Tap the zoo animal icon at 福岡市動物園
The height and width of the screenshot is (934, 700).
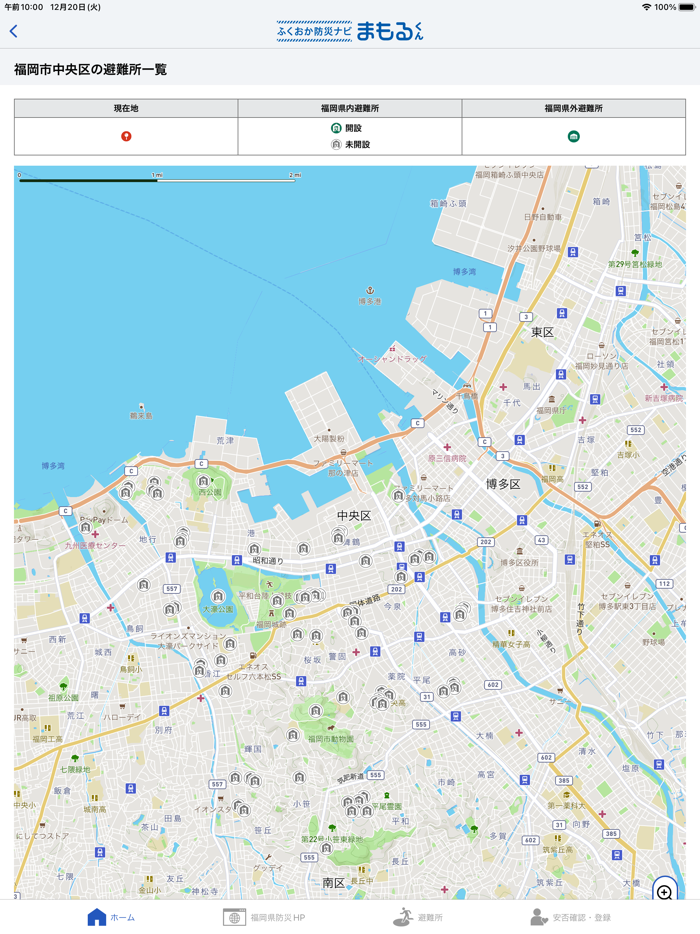click(330, 727)
